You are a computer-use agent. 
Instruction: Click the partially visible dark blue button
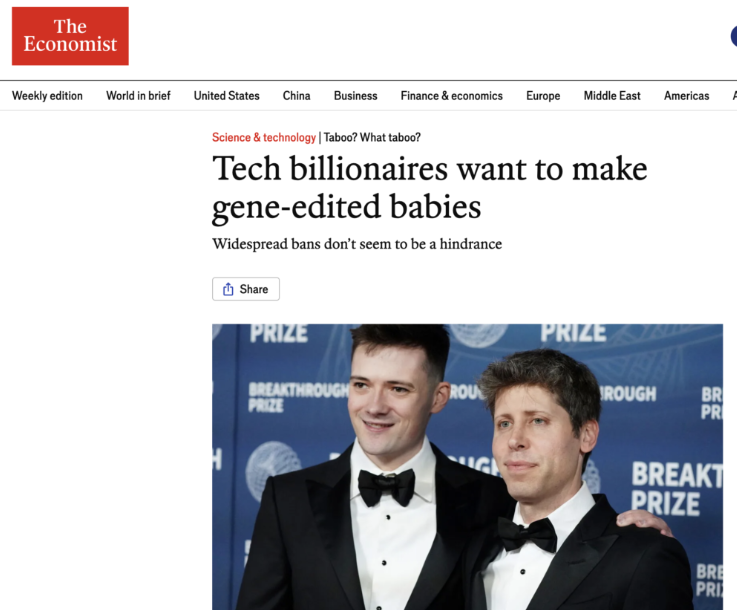(x=733, y=37)
